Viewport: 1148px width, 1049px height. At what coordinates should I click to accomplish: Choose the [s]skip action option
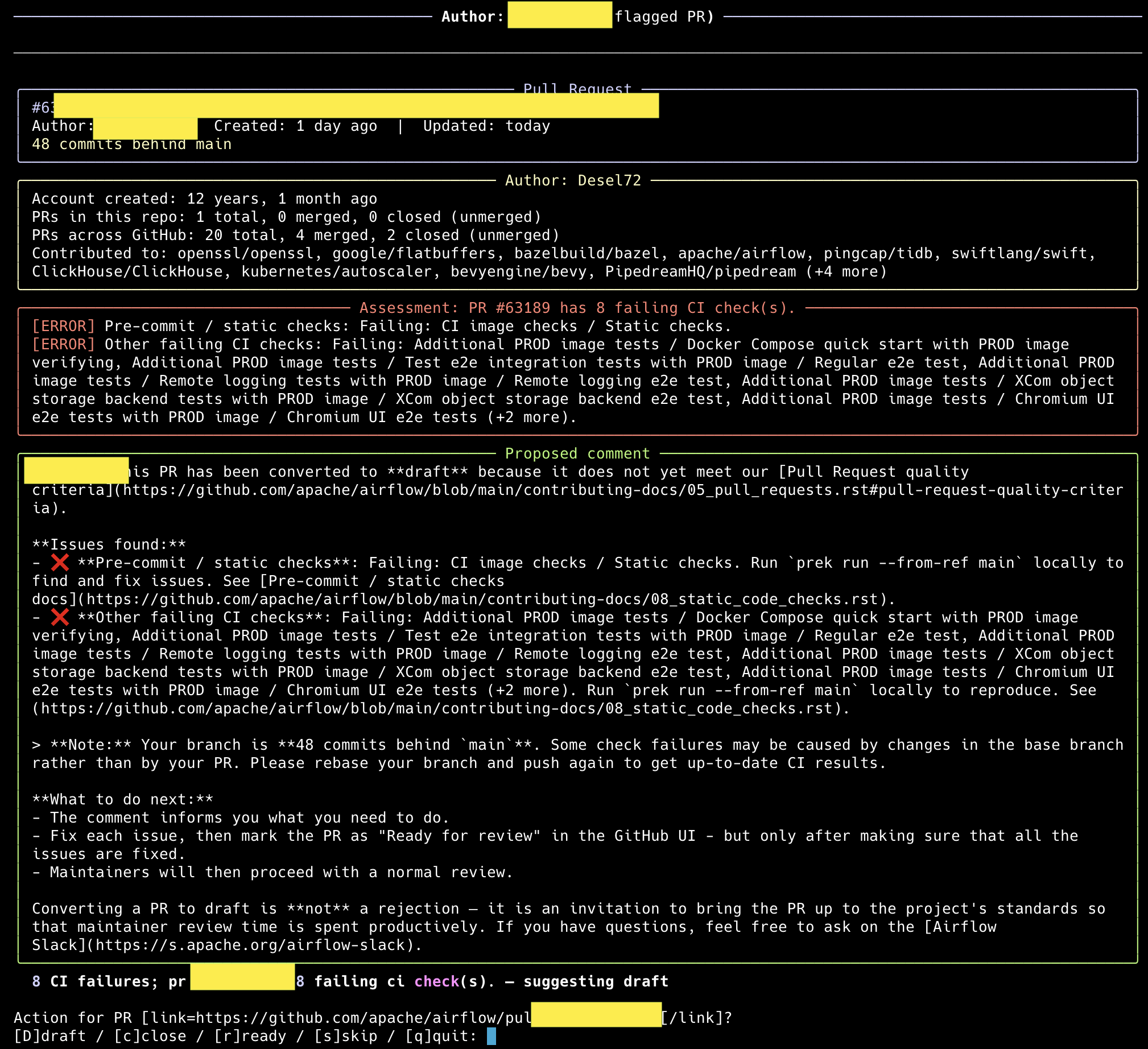(346, 1036)
